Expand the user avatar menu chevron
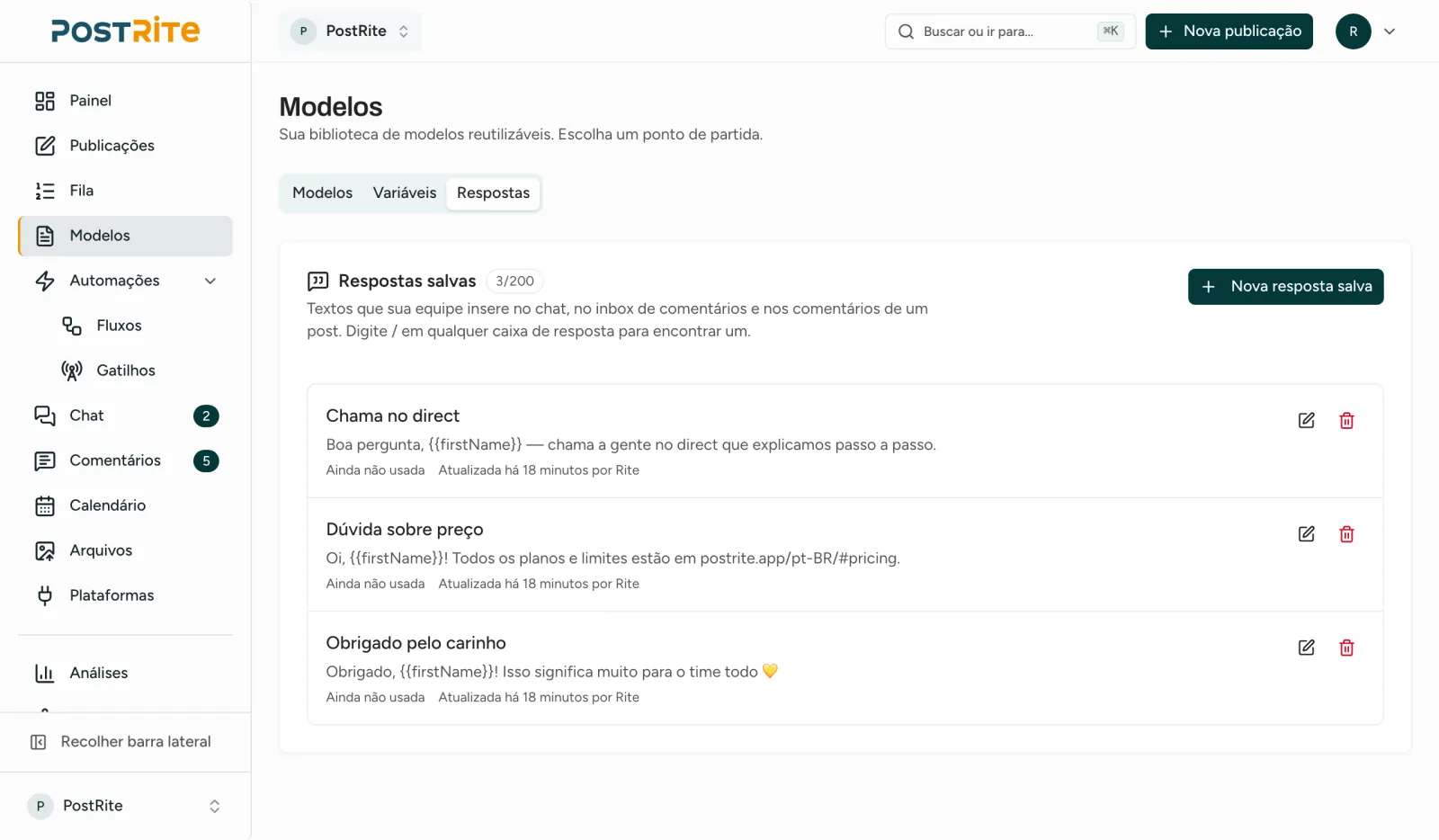Screen dimensions: 1439x840 [x=1390, y=31]
